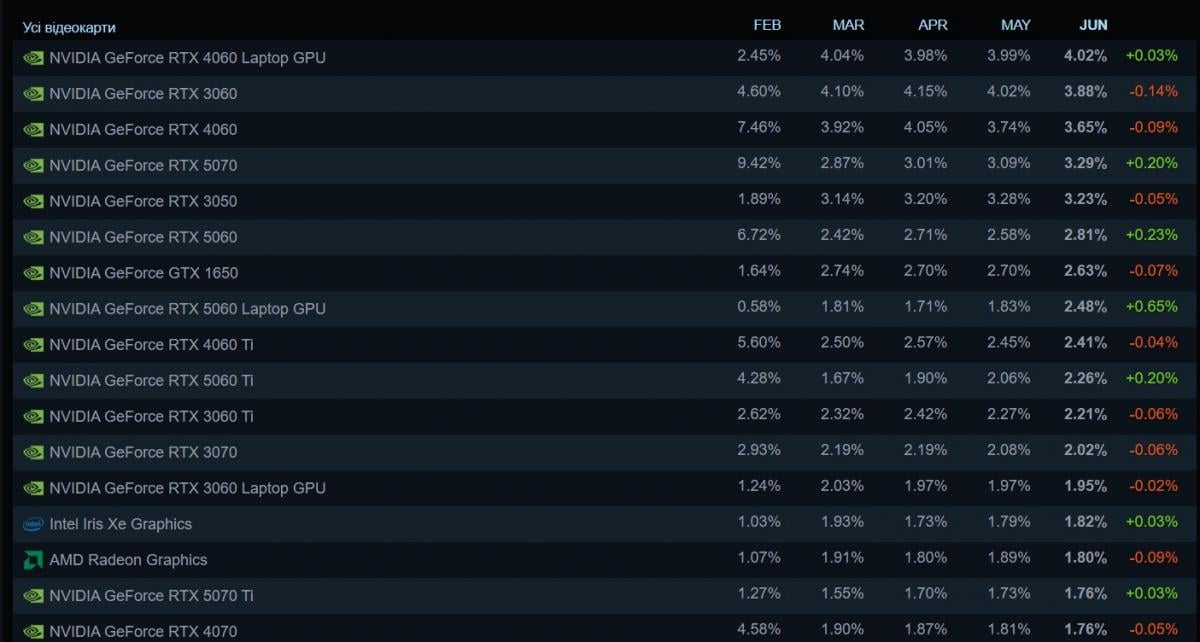
Task: Click the +0.65% change for RTX 5060 Laptop
Action: click(1151, 307)
